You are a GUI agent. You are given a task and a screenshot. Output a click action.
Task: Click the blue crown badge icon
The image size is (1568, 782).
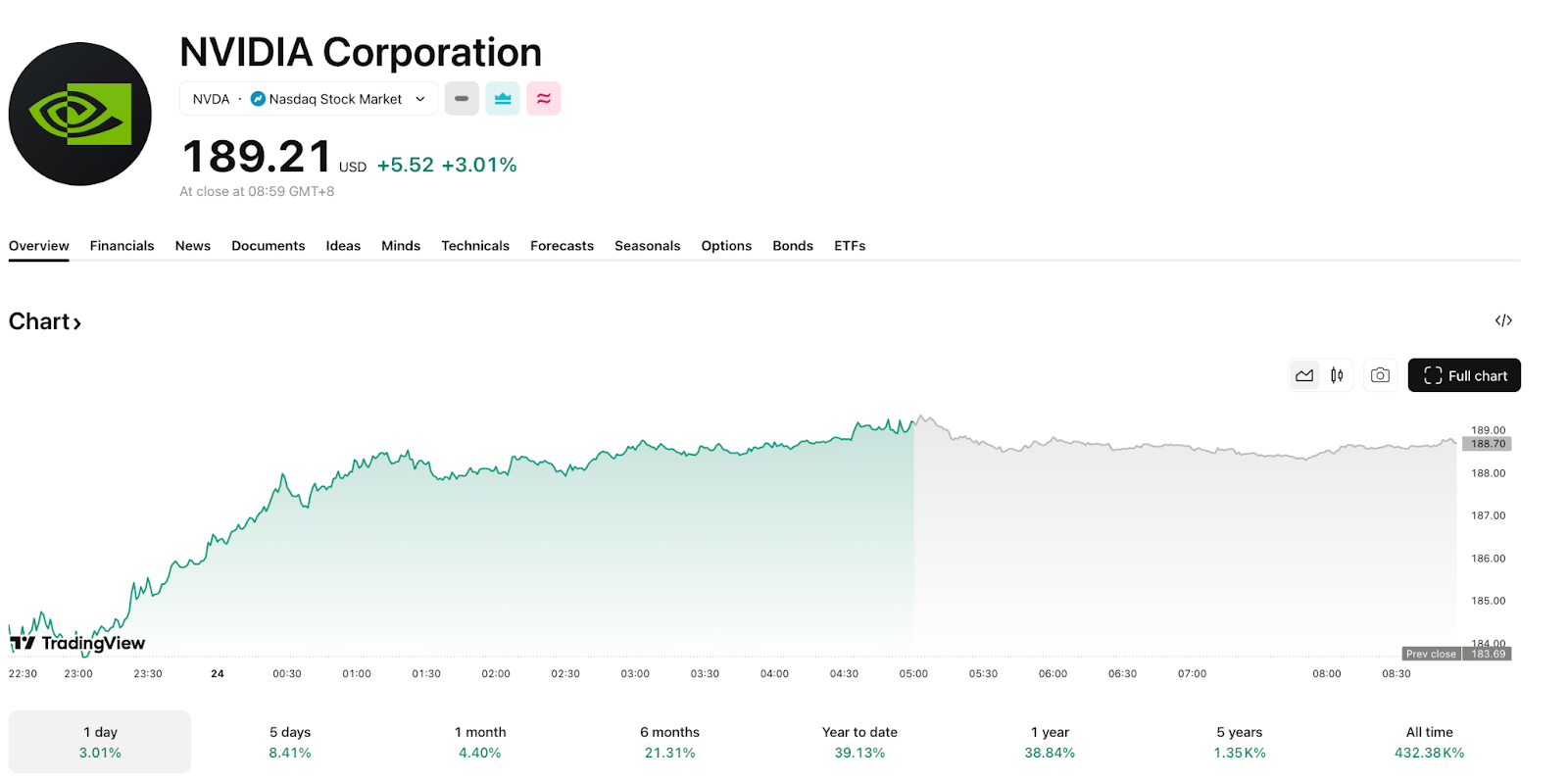[503, 98]
